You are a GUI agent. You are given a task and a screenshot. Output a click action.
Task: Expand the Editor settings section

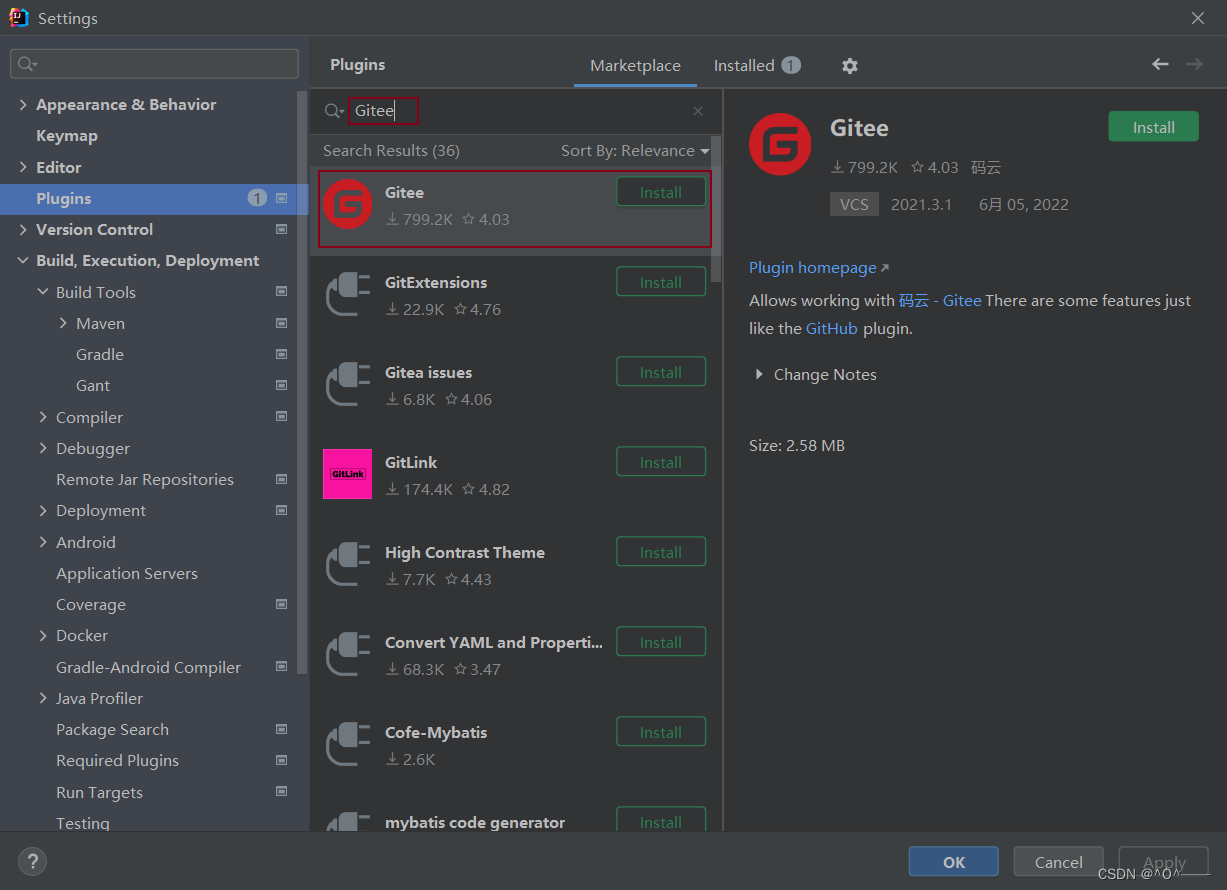point(23,167)
